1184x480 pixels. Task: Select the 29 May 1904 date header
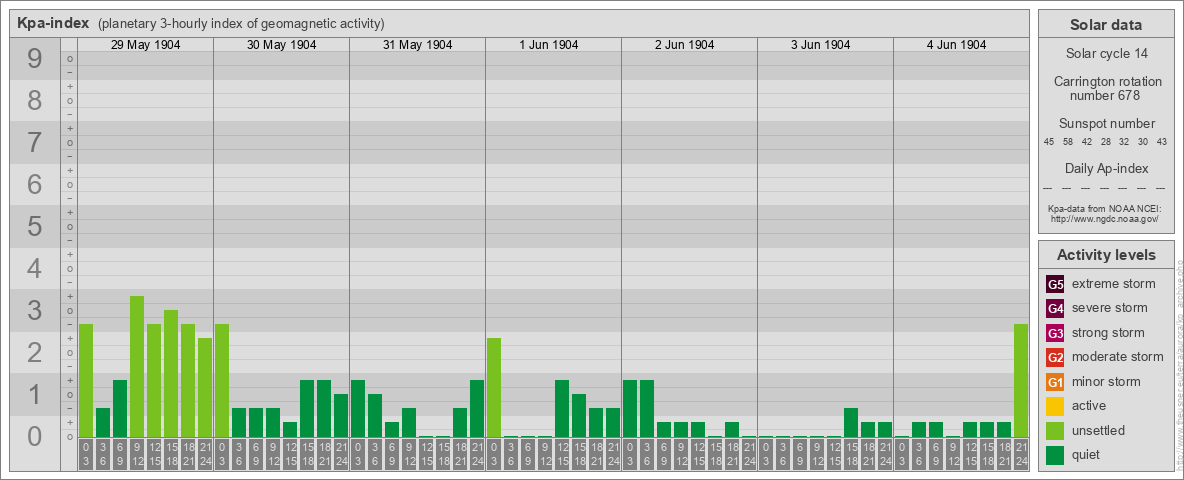(x=146, y=45)
